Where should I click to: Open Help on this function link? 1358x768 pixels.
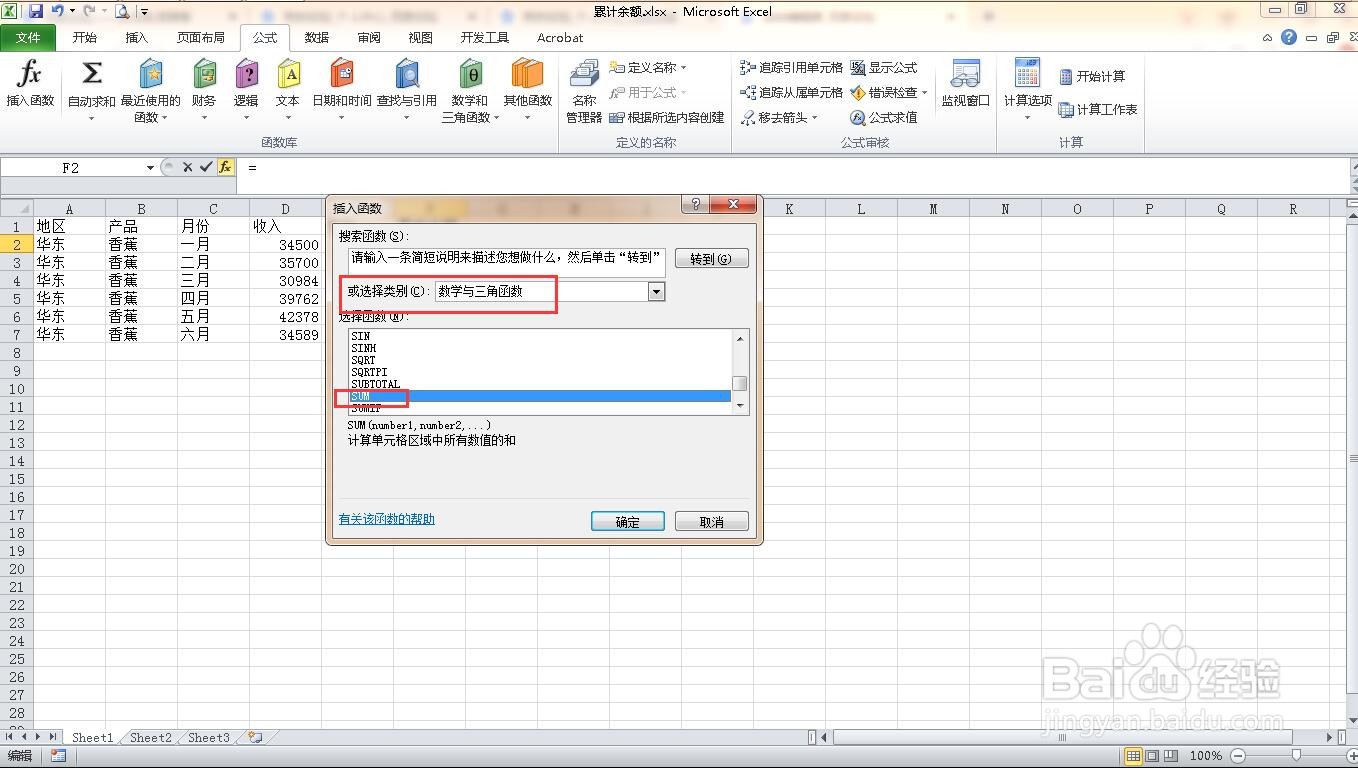(x=387, y=519)
